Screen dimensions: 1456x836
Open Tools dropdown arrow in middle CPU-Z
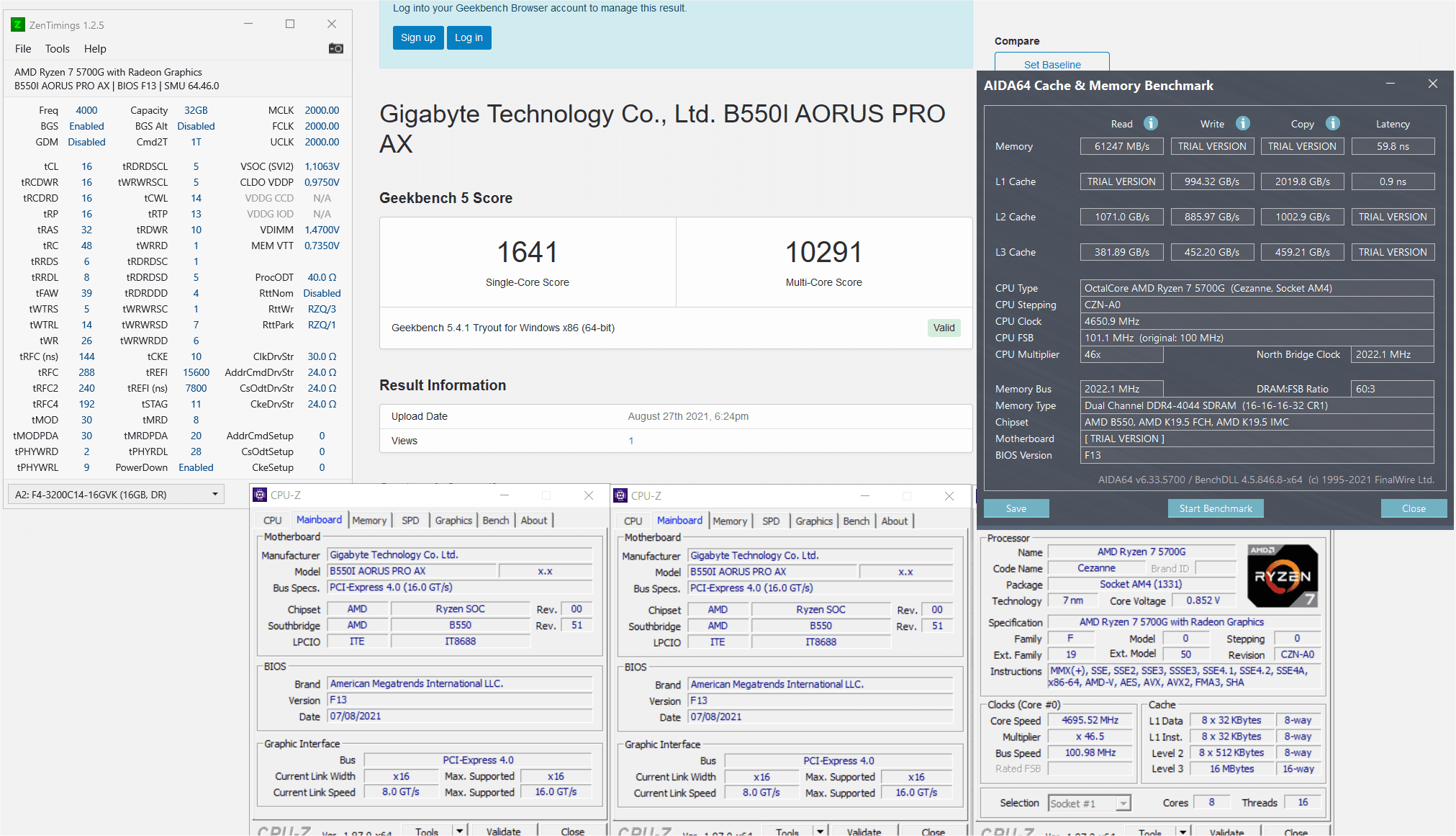click(820, 831)
